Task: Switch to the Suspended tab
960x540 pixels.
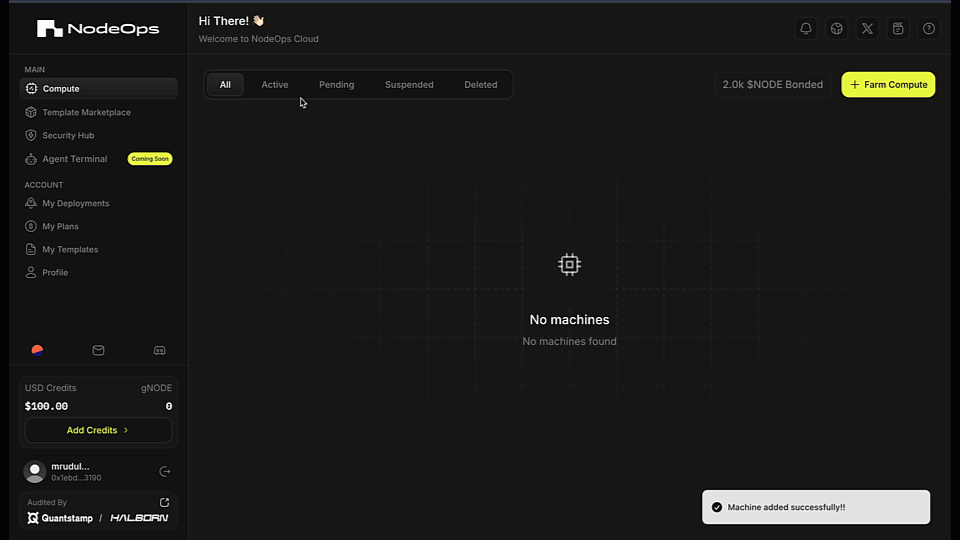Action: [409, 84]
